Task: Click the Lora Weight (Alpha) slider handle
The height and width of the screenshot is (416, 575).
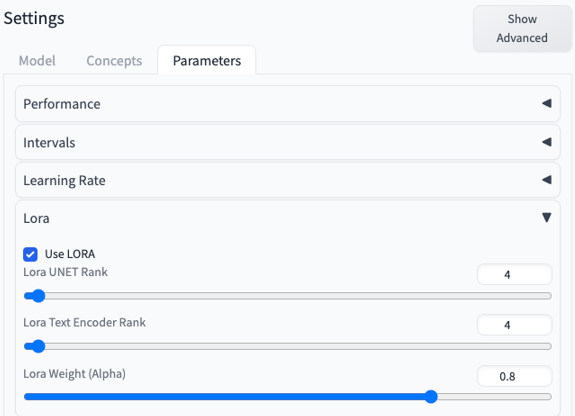Action: pyautogui.click(x=431, y=397)
